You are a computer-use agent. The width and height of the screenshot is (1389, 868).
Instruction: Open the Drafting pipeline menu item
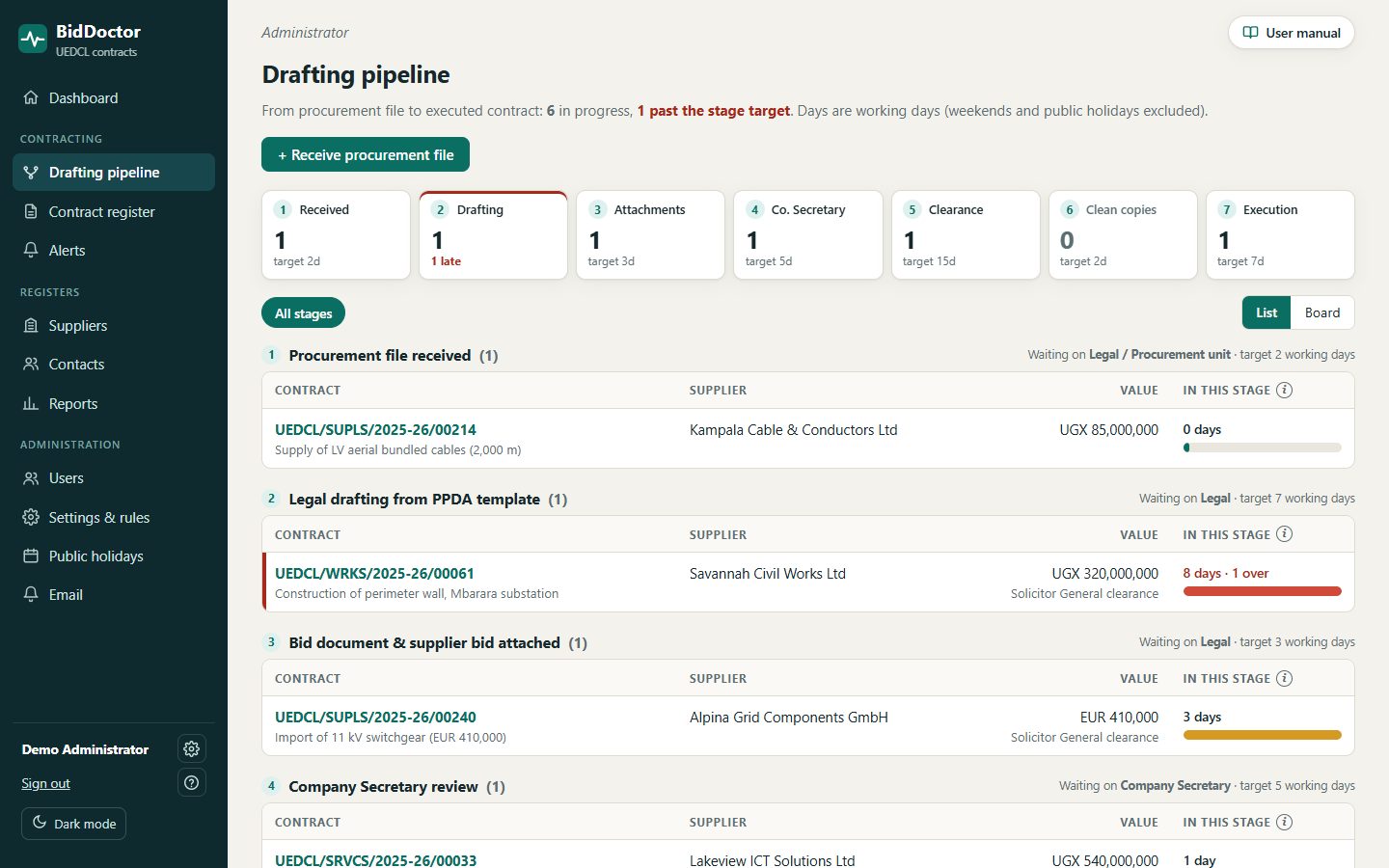[x=114, y=172]
